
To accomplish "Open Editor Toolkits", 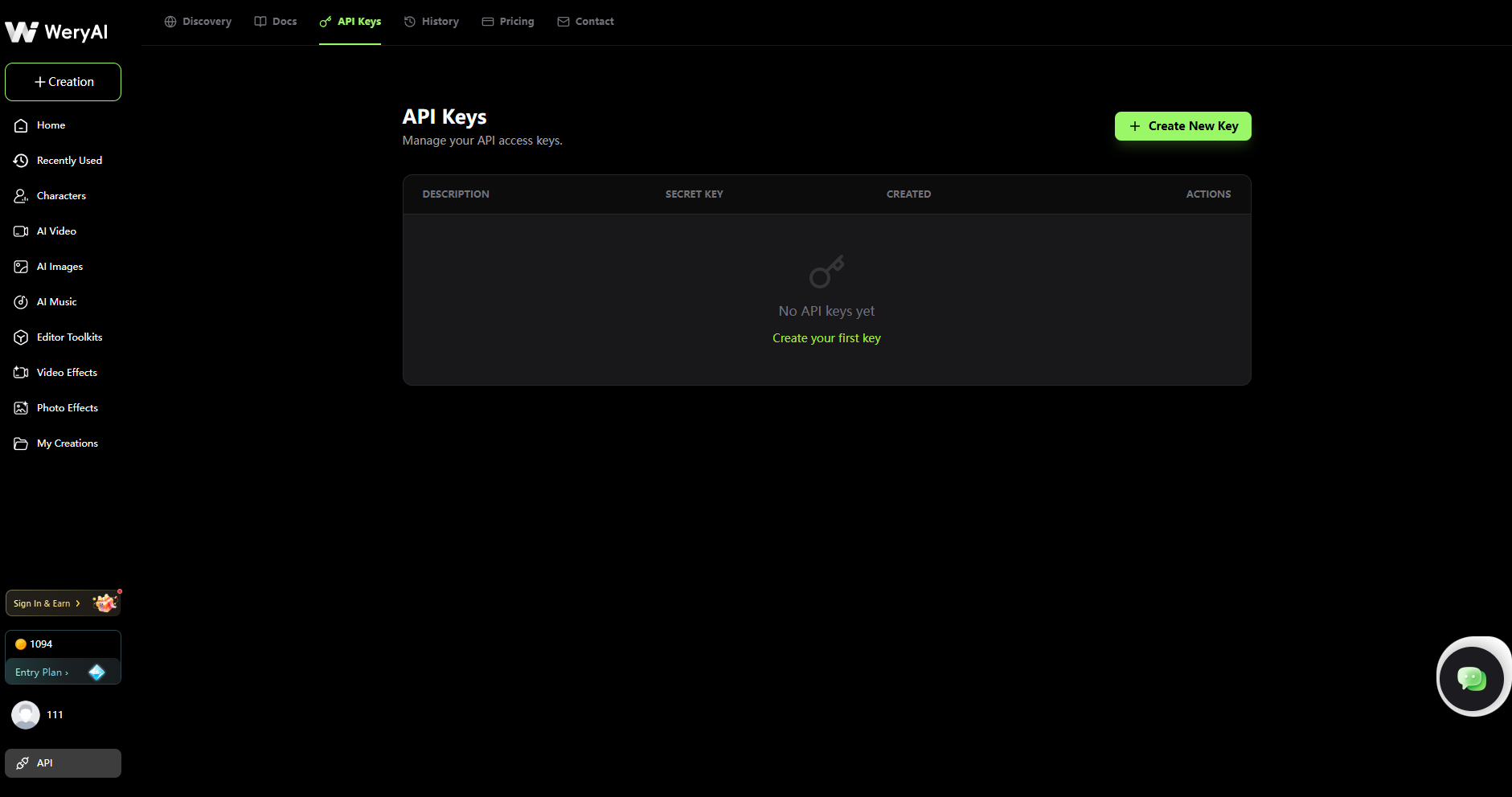I will 68,337.
